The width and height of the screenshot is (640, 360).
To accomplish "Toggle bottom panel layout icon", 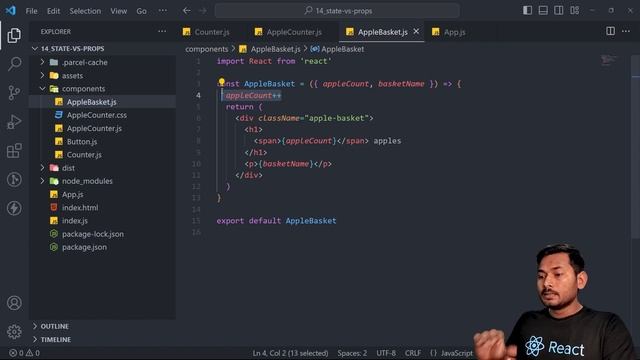I will pyautogui.click(x=543, y=10).
